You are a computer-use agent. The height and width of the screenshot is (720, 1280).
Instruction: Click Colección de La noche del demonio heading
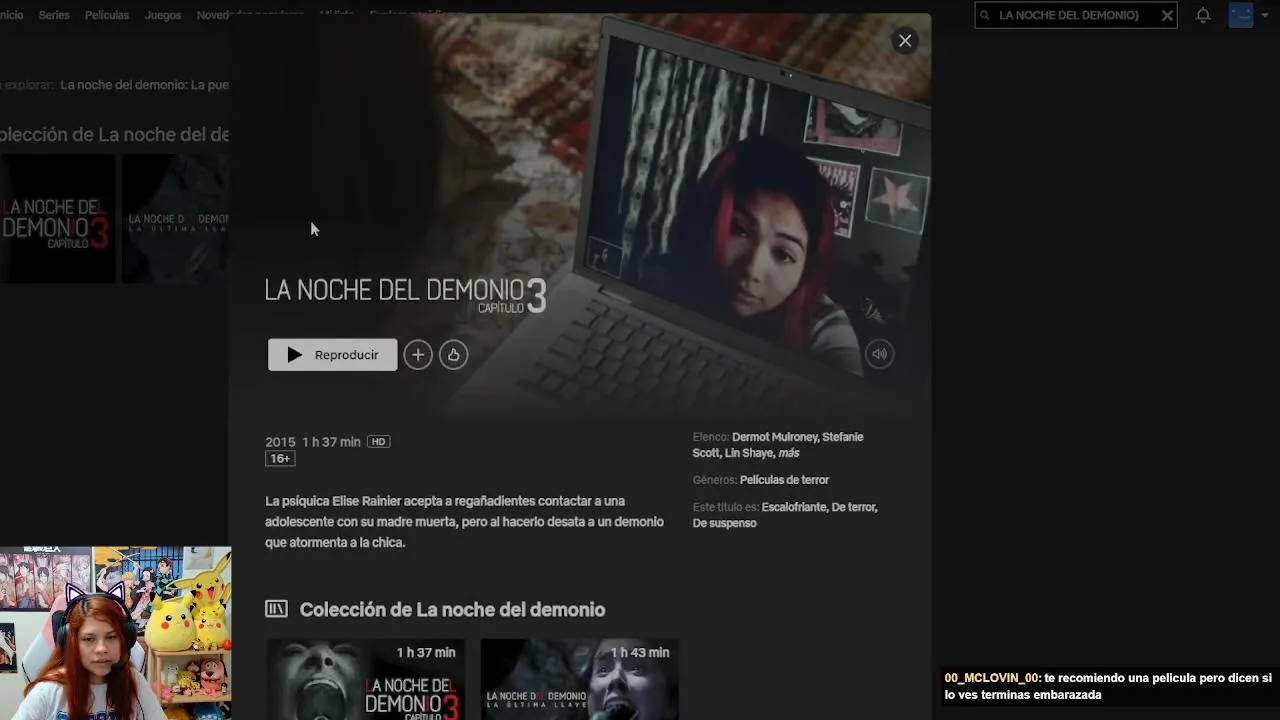(x=452, y=609)
